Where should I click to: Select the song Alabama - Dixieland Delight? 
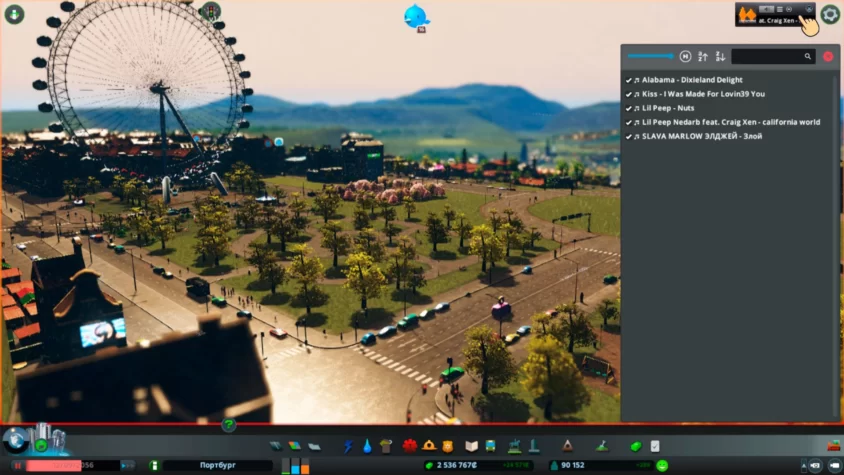(x=692, y=80)
